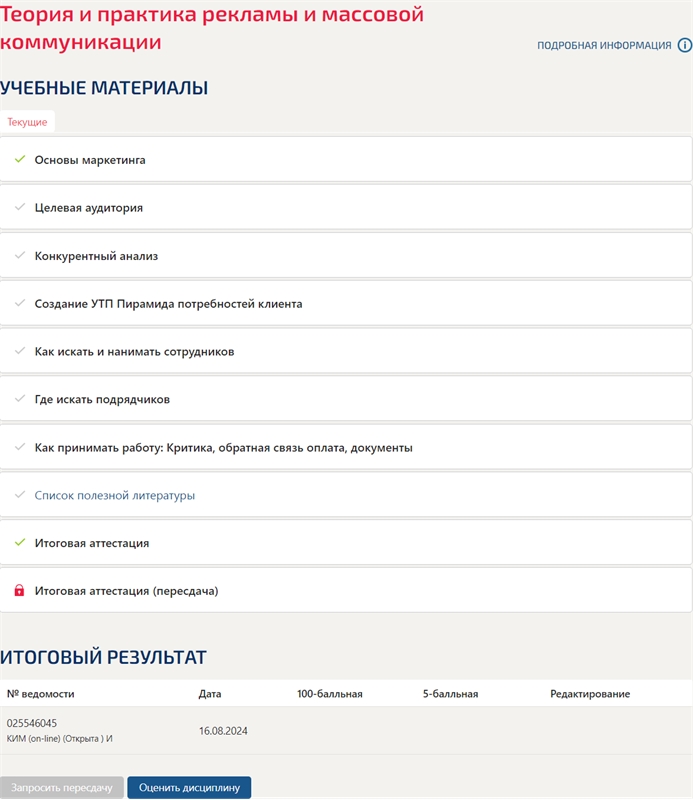
Task: Open the Где искать подрядчиков lesson
Action: pyautogui.click(x=102, y=399)
